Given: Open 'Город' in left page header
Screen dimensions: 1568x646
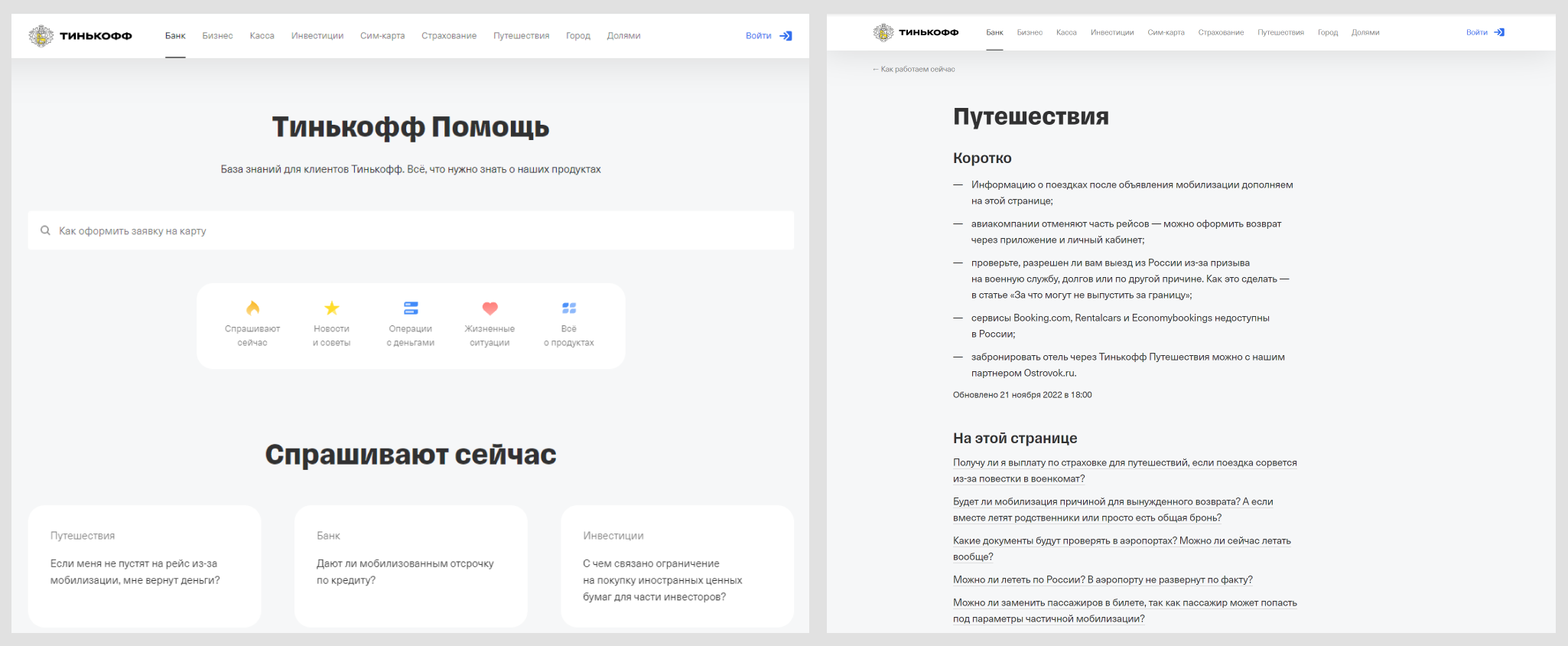Looking at the screenshot, I should [x=578, y=36].
